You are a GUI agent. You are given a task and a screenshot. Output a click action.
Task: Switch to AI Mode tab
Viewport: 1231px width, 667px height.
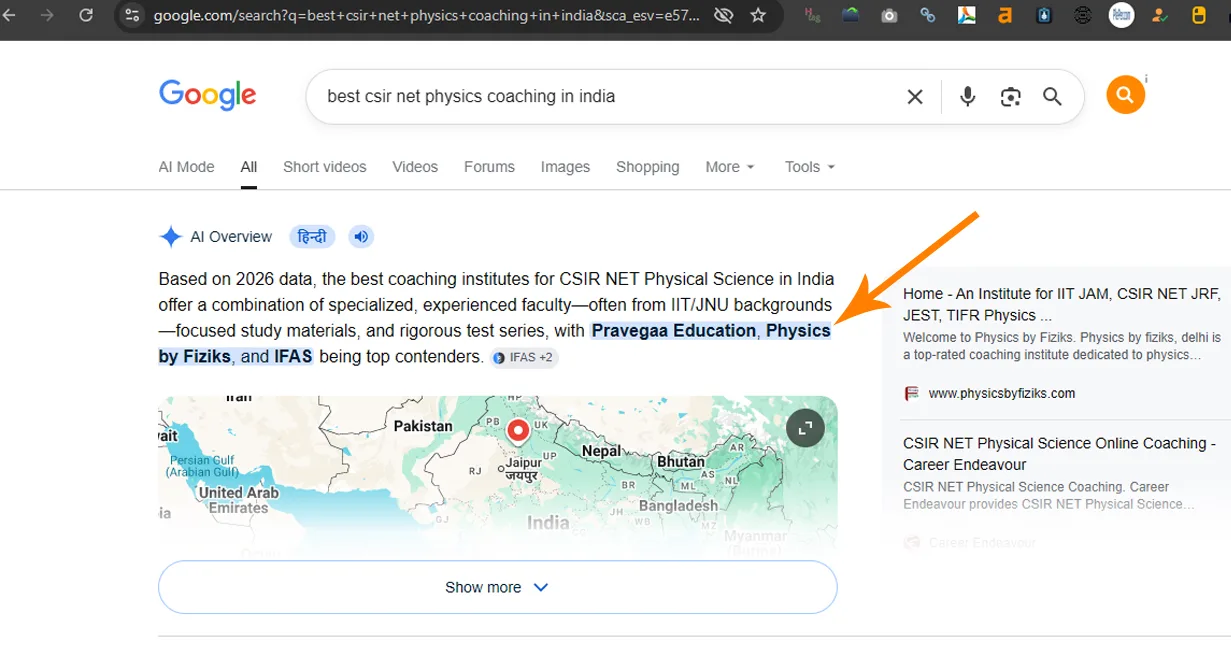click(186, 167)
